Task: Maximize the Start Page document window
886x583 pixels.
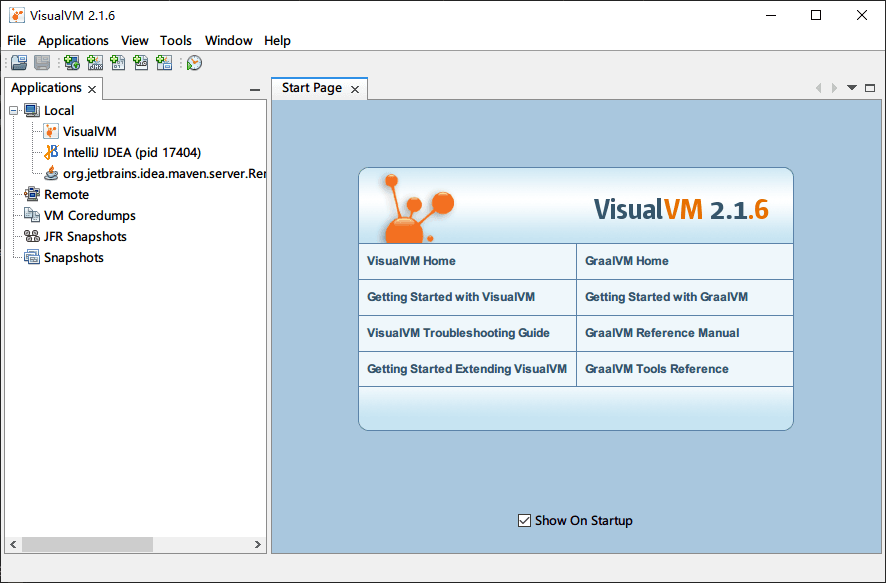Action: tap(870, 88)
